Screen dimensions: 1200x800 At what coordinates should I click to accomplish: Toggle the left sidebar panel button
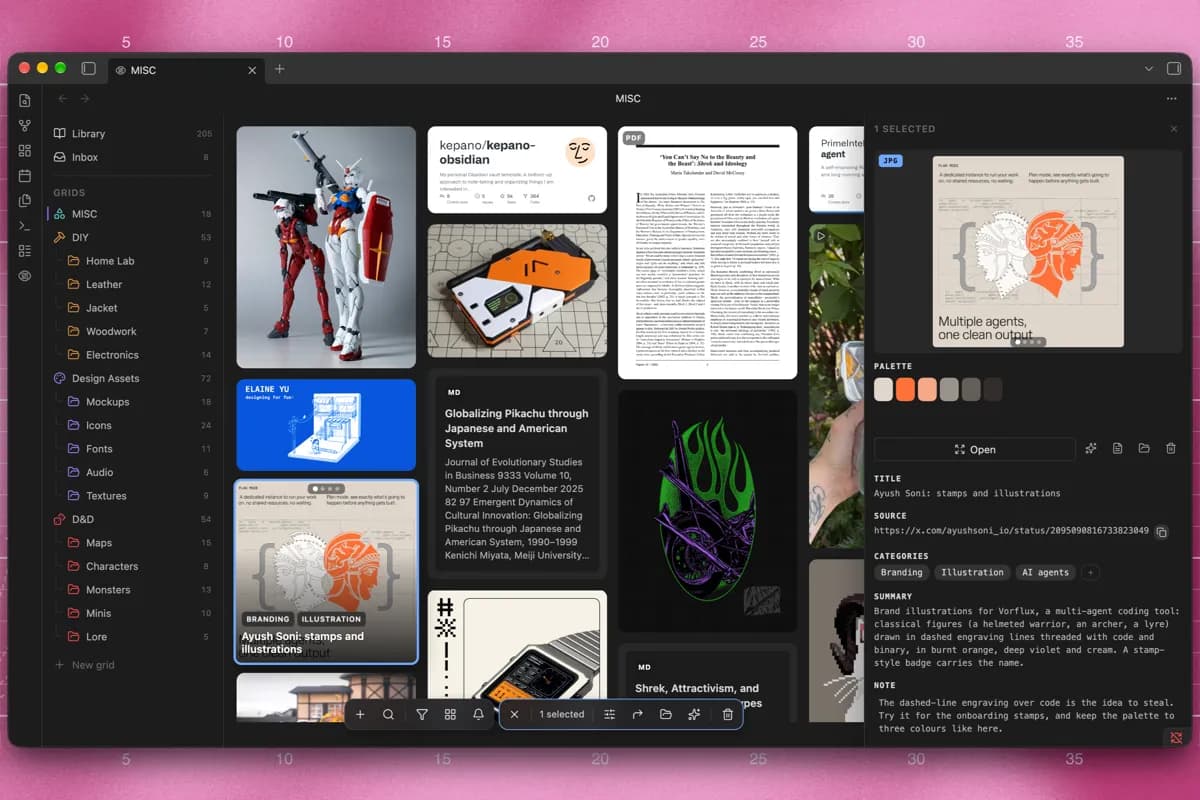coord(88,69)
